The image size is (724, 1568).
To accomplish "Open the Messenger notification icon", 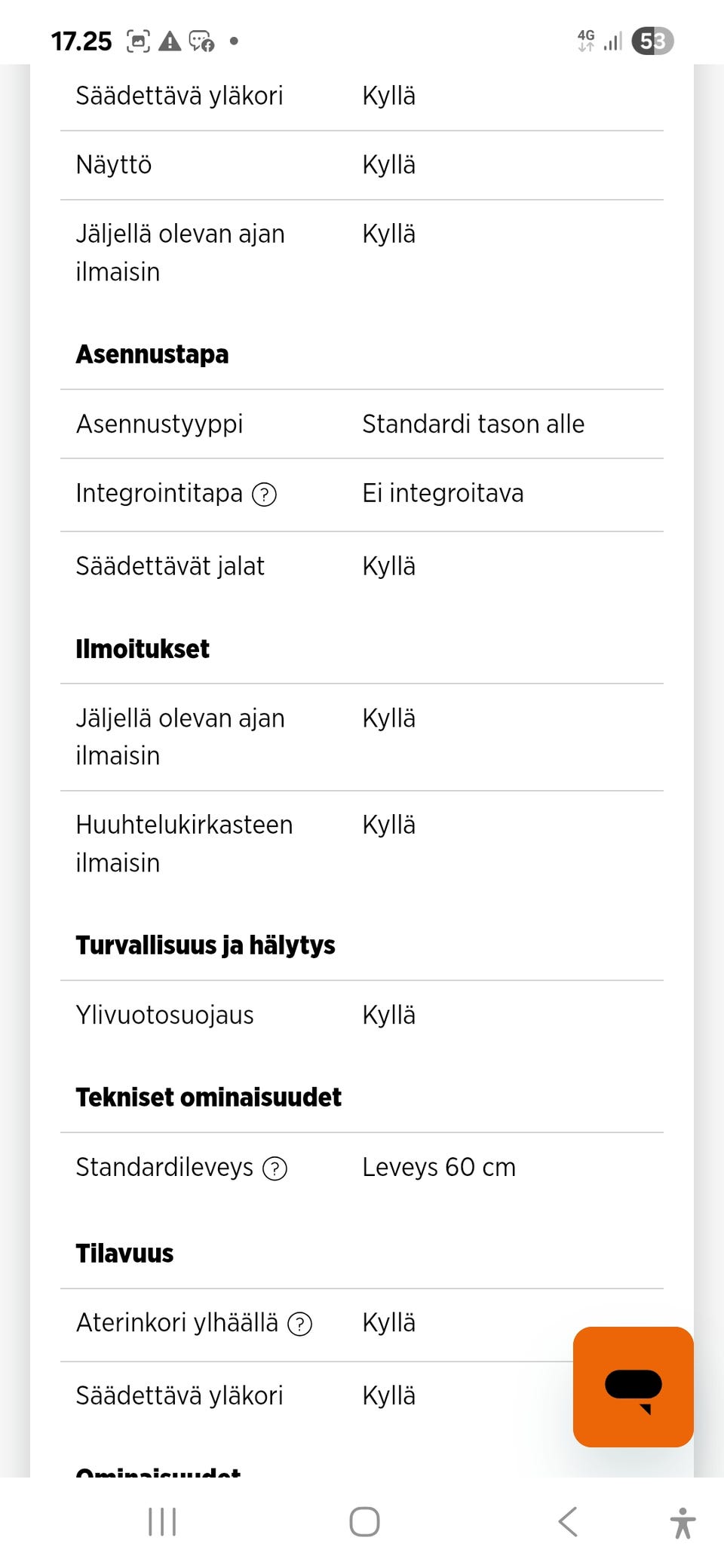I will [x=201, y=42].
